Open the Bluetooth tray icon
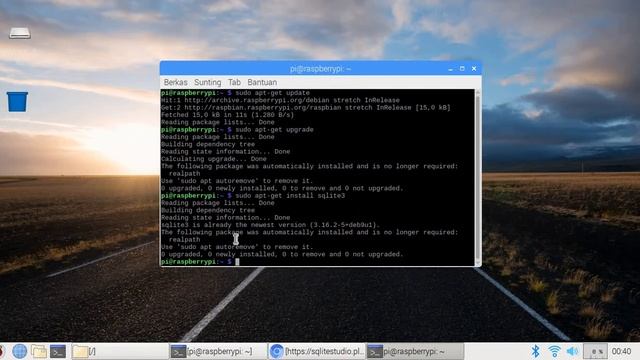Screen dimensions: 640x360 pos(535,351)
